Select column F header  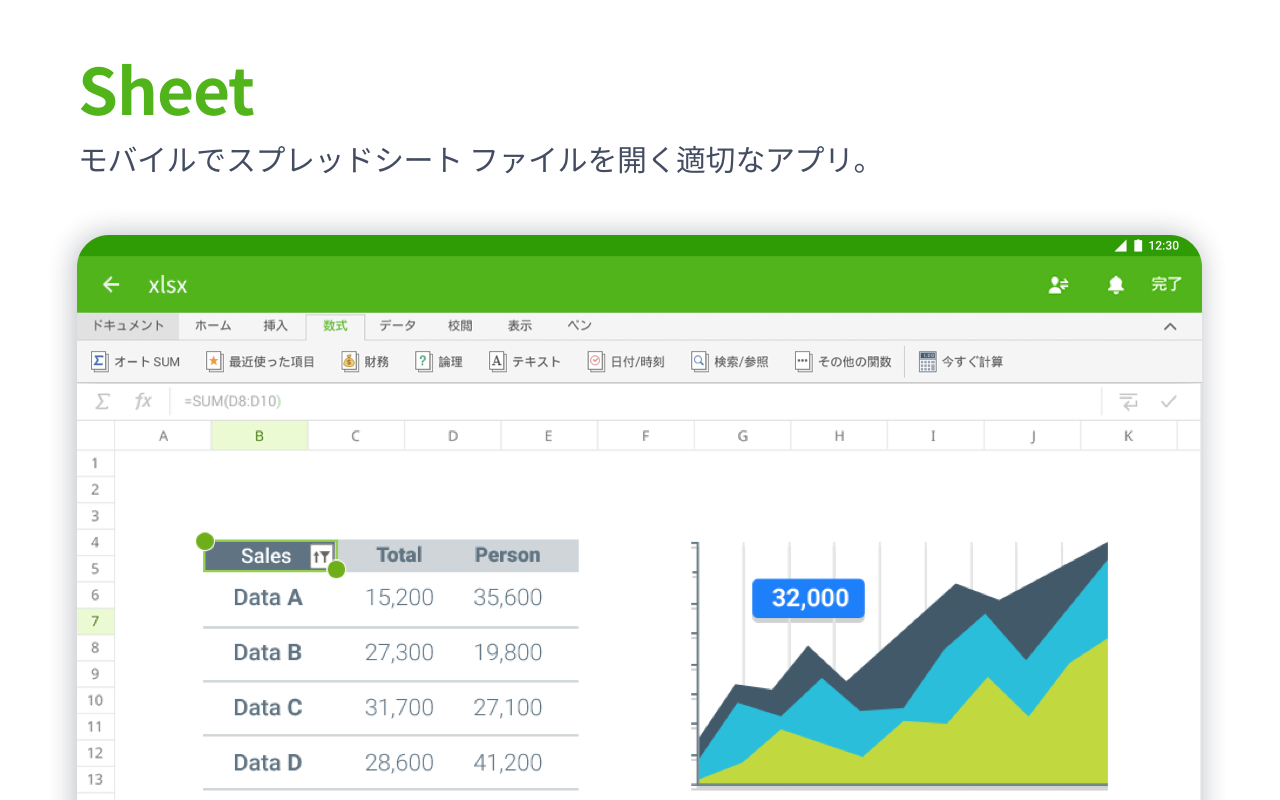(x=646, y=436)
